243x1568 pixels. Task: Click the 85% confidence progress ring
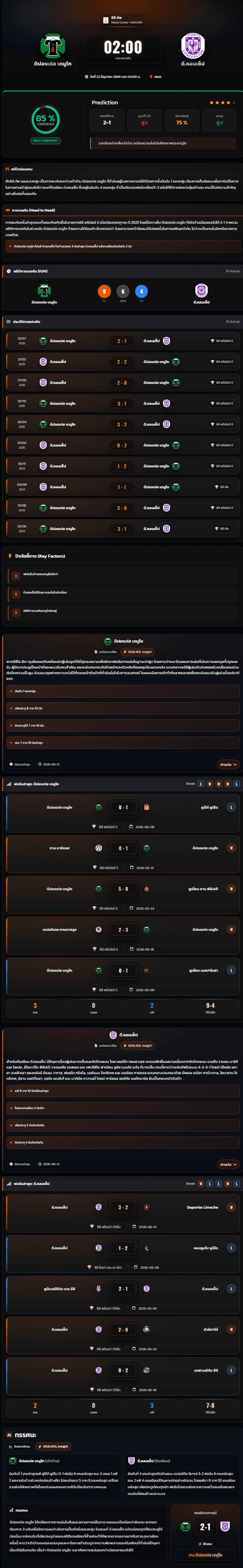(x=46, y=119)
